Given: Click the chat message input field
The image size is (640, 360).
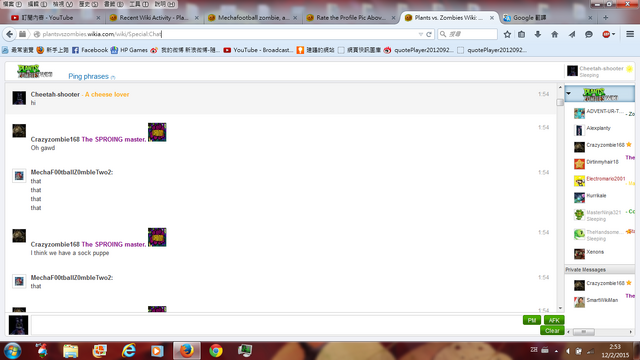Looking at the screenshot, I should pos(276,325).
